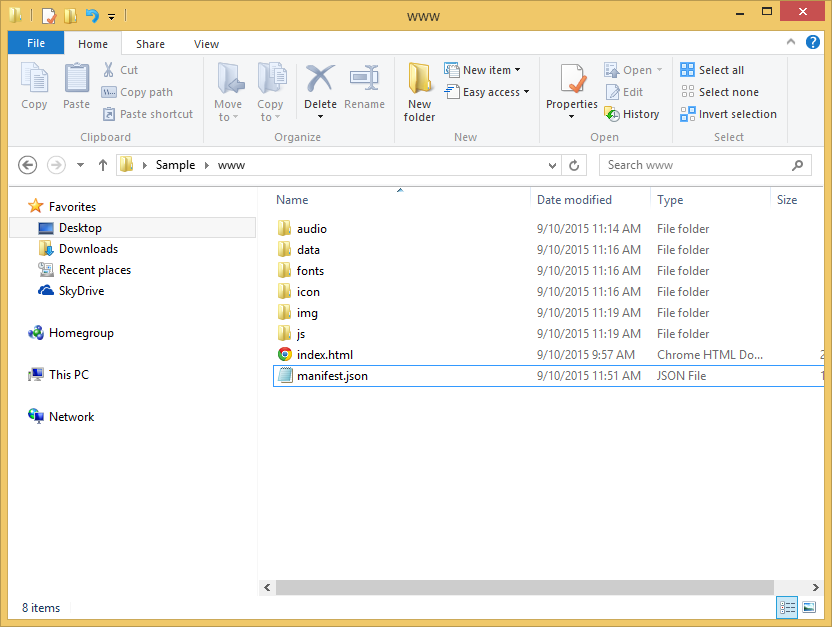
Task: Click the Rename icon in Organize group
Action: coord(364,78)
